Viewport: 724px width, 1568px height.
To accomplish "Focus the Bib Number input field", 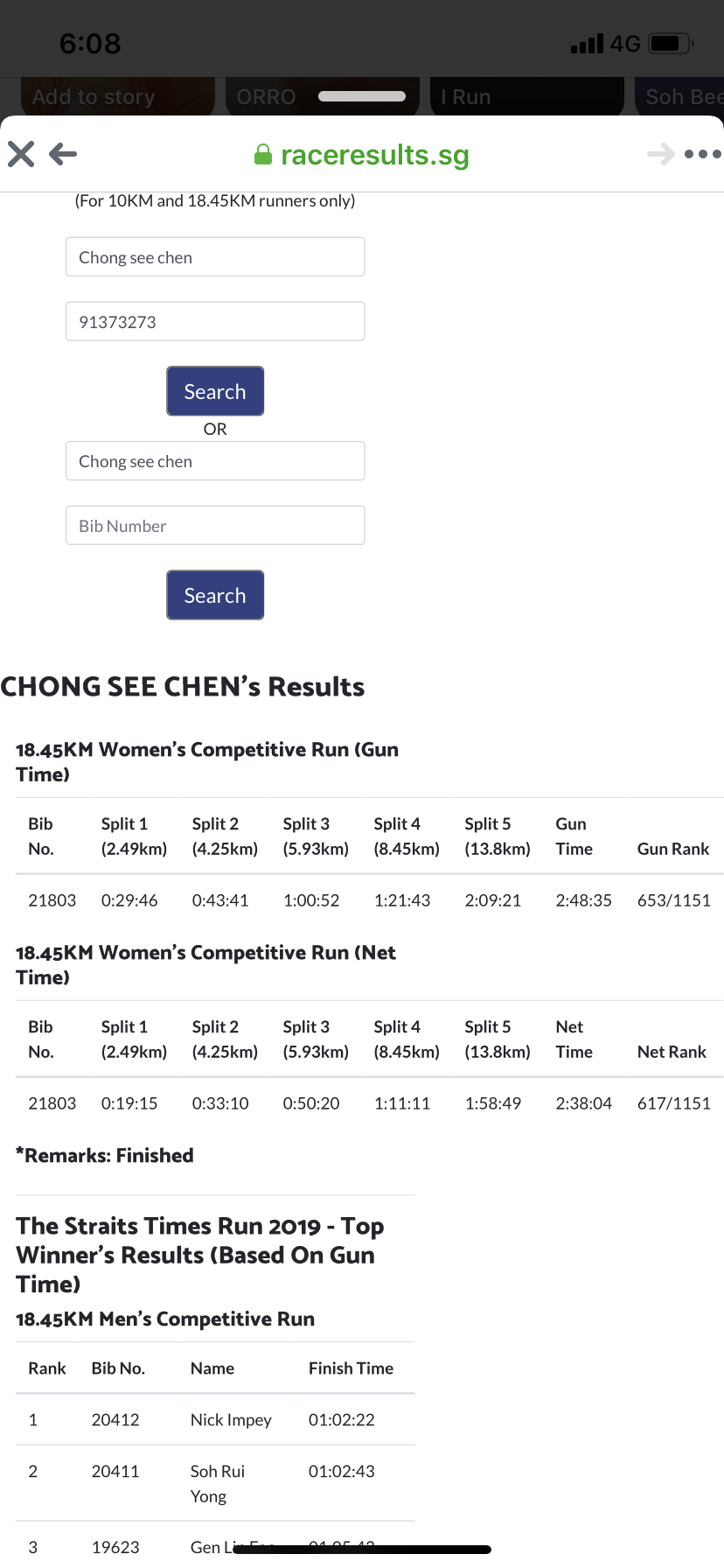I will point(215,525).
